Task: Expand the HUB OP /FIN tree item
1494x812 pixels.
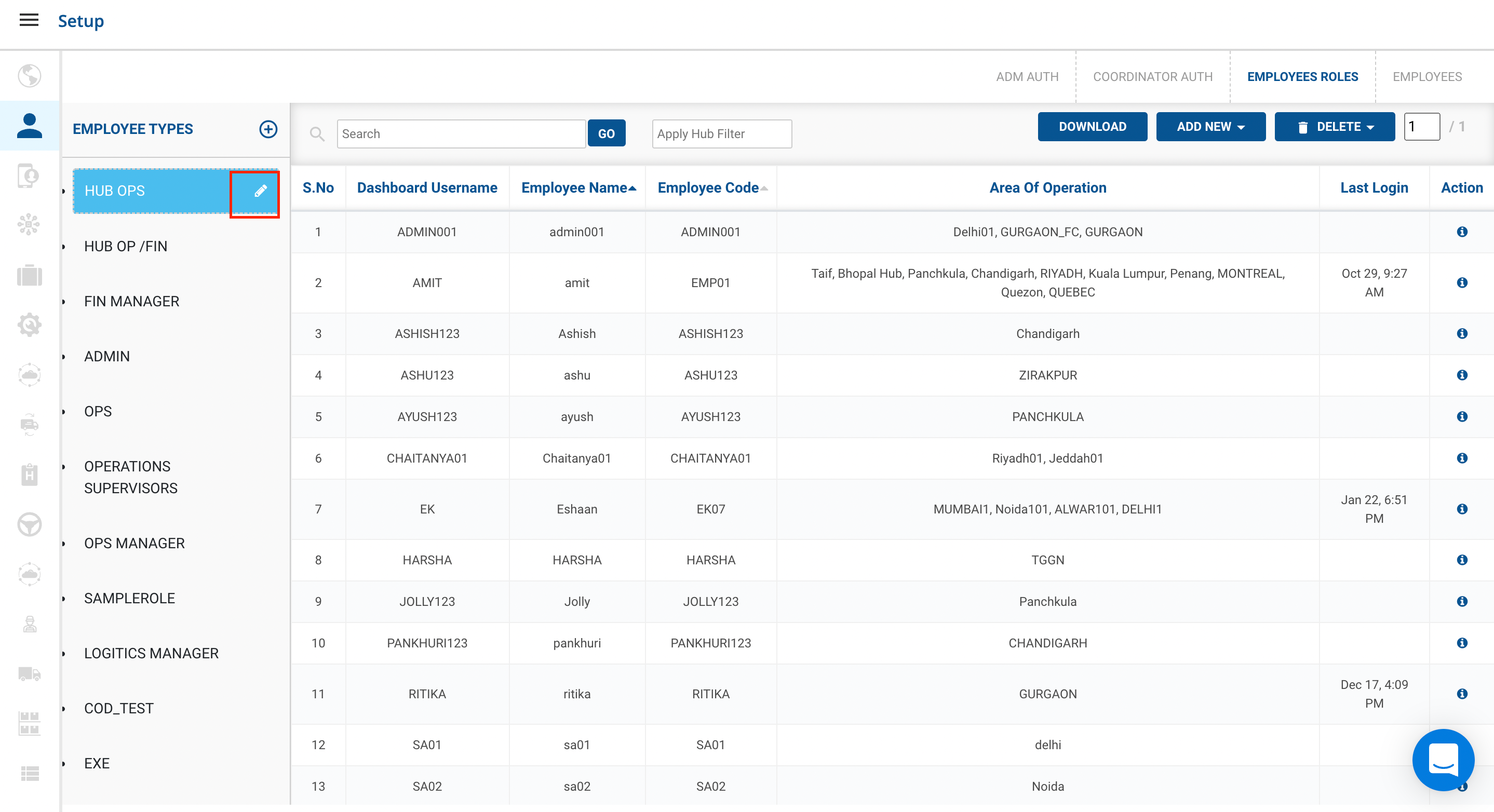Action: (x=64, y=247)
